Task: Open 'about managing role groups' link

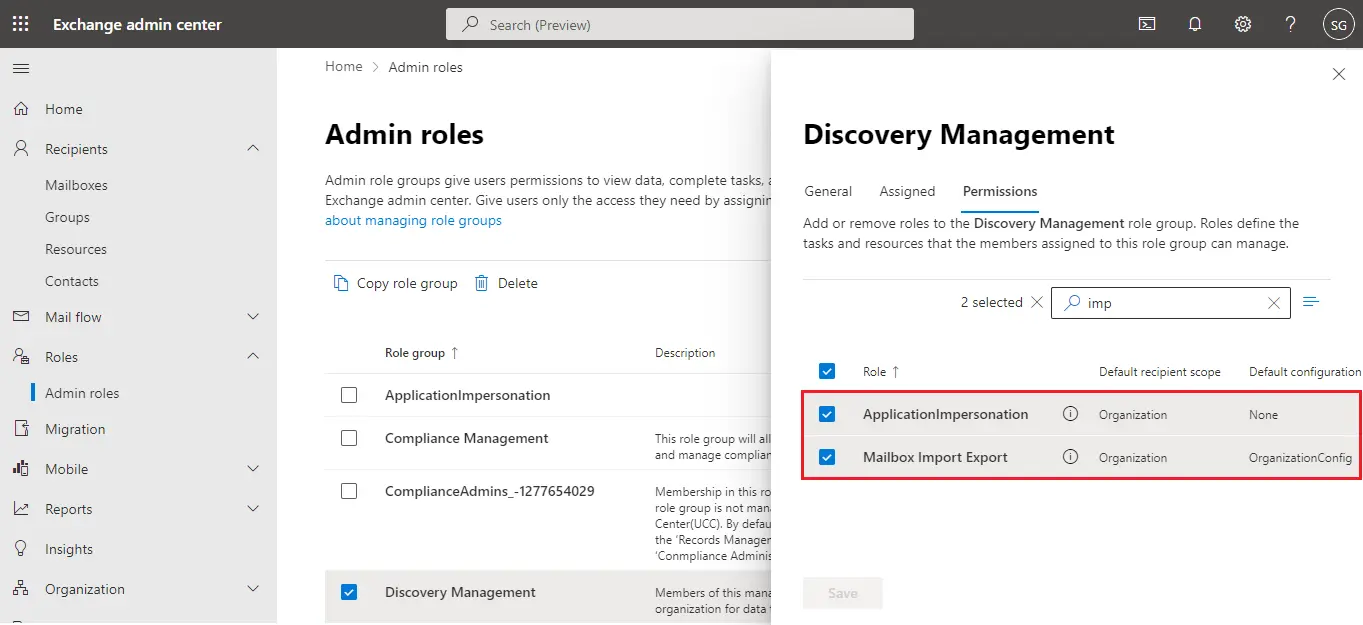Action: (x=413, y=220)
